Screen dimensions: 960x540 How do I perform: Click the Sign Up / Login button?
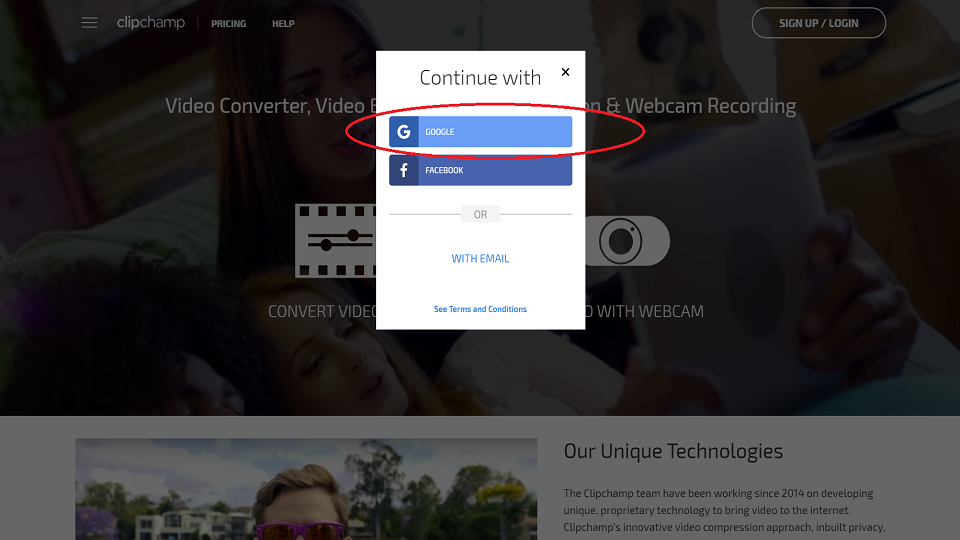coord(819,23)
